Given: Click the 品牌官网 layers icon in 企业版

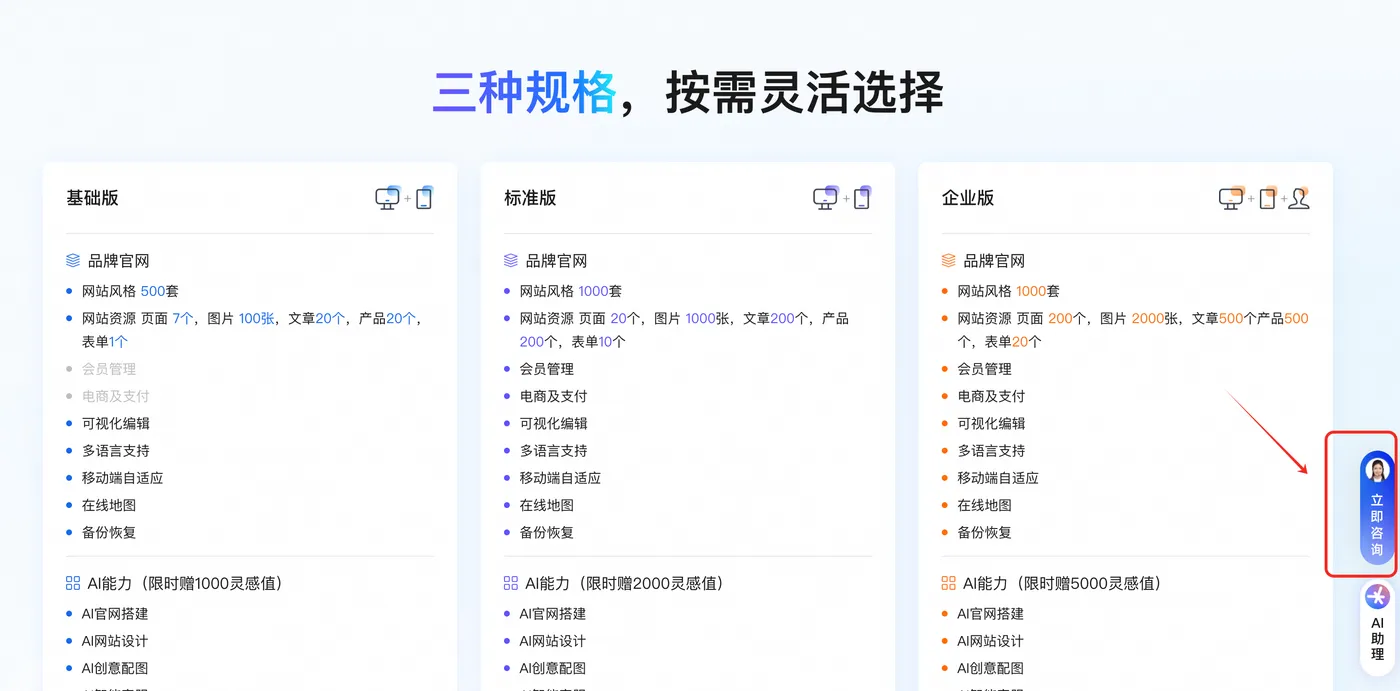Looking at the screenshot, I should pos(946,260).
